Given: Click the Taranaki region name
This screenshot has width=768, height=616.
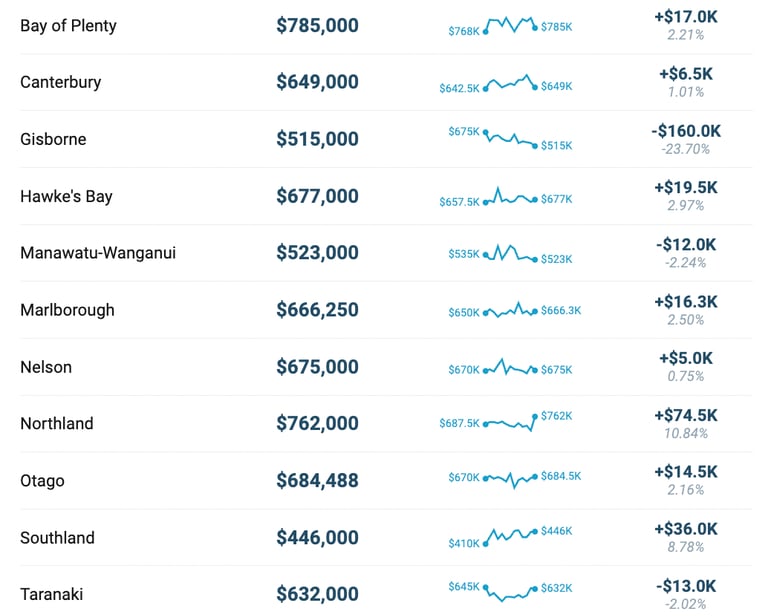Looking at the screenshot, I should coord(51,595).
